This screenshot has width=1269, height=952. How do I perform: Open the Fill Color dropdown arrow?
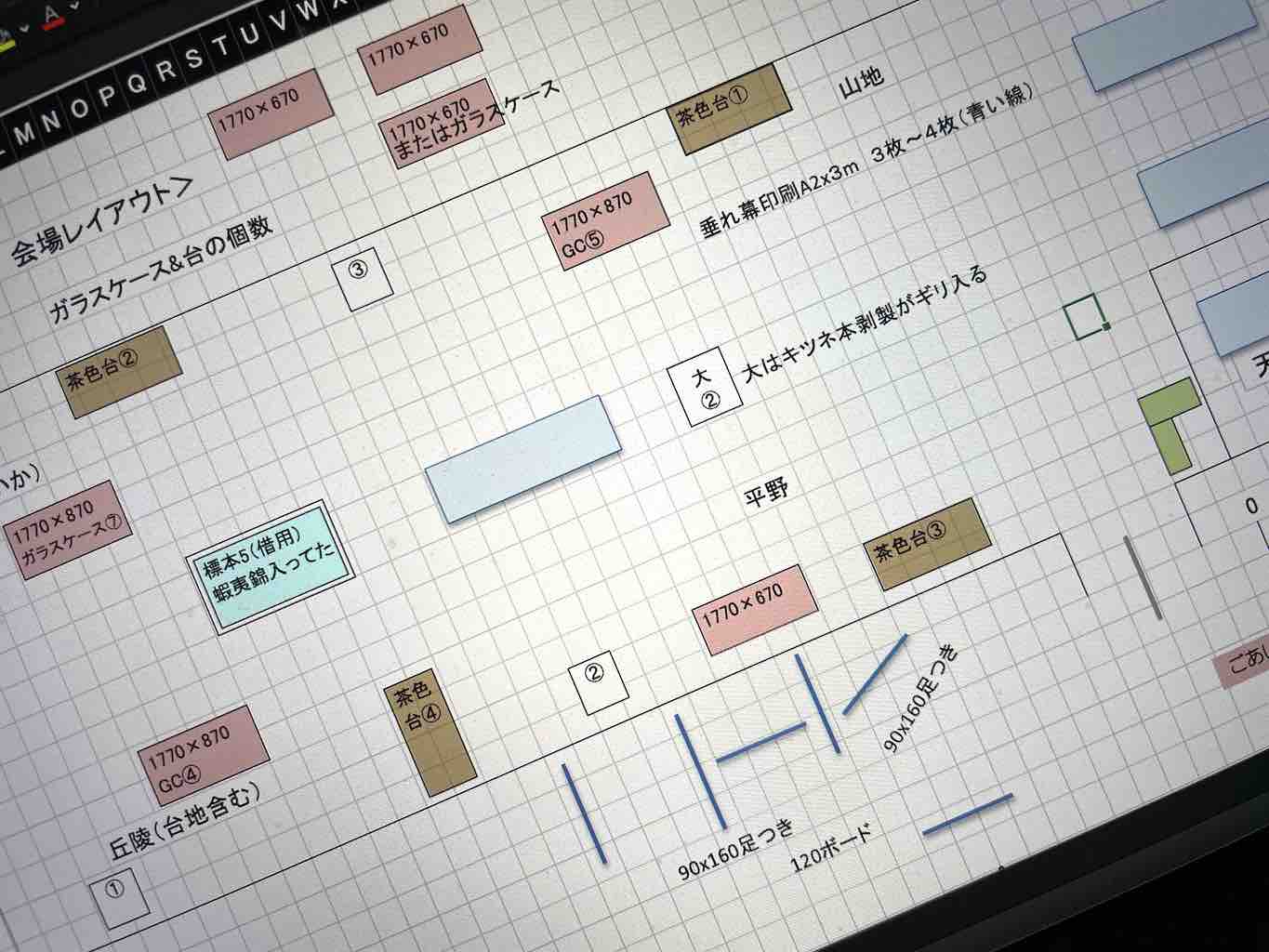tap(23, 28)
